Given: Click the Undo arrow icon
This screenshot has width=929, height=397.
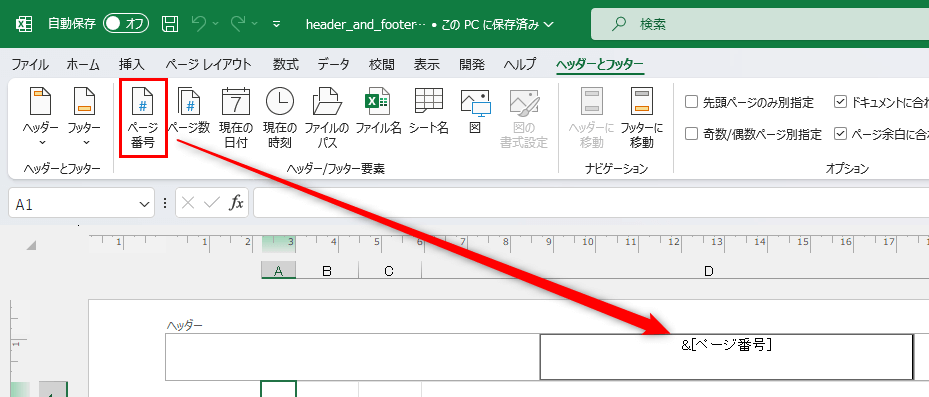Looking at the screenshot, I should click(199, 24).
